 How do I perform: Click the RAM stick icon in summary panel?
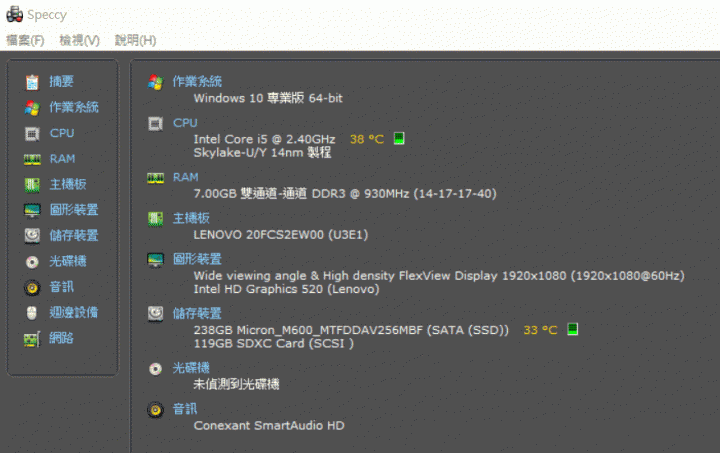coord(156,178)
